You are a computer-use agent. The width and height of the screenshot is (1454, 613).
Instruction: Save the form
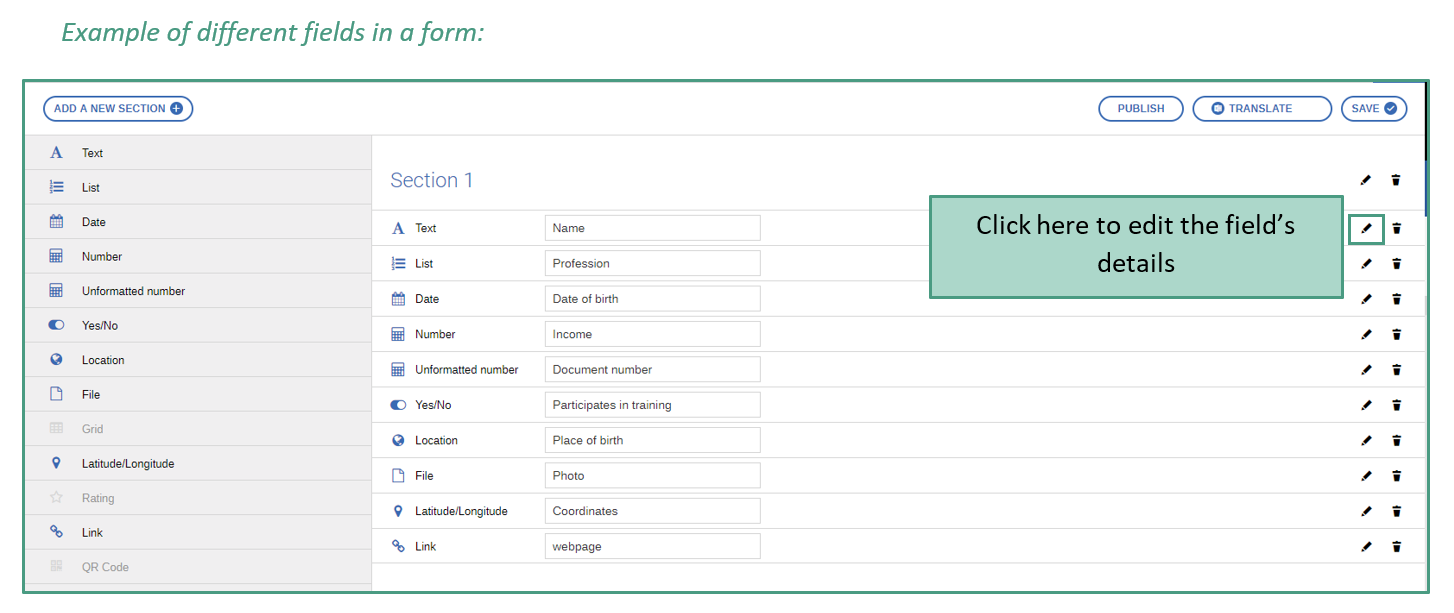coord(1374,109)
